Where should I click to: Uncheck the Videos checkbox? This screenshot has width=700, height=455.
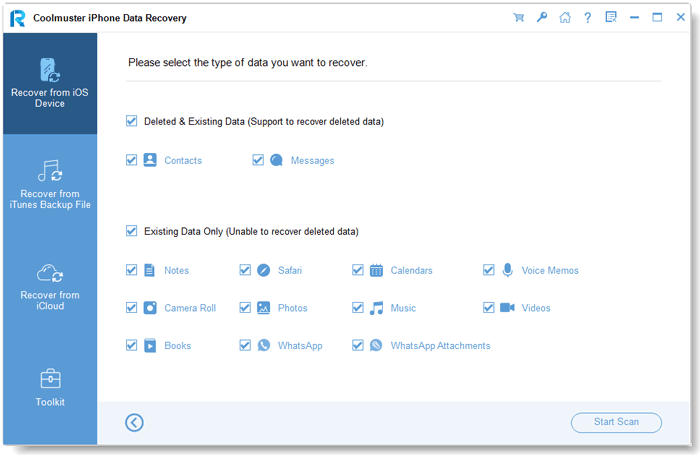pos(489,308)
